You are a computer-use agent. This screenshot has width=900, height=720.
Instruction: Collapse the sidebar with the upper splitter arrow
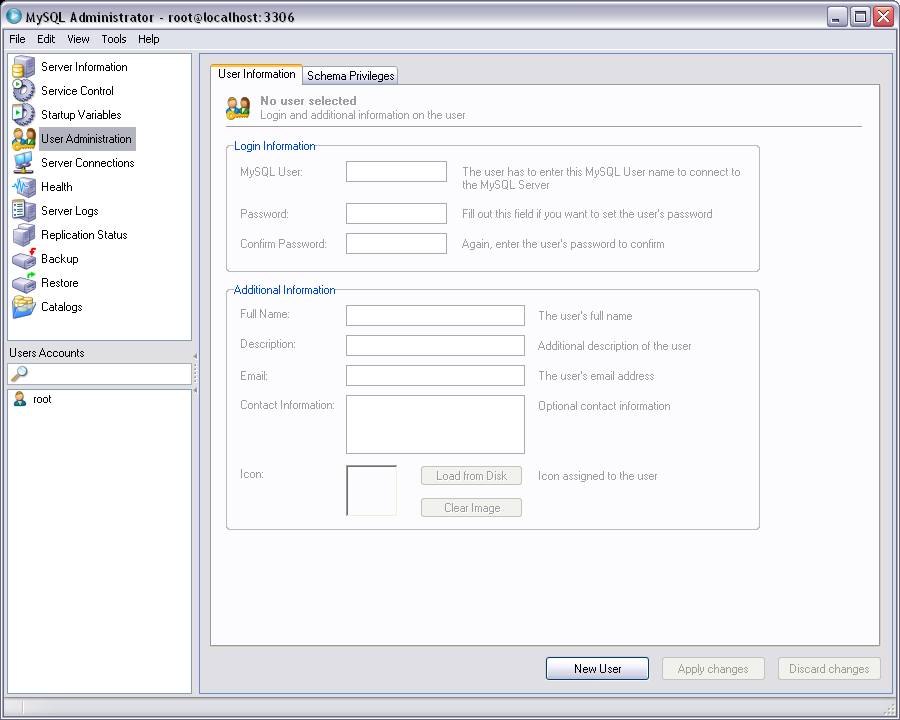tap(195, 356)
